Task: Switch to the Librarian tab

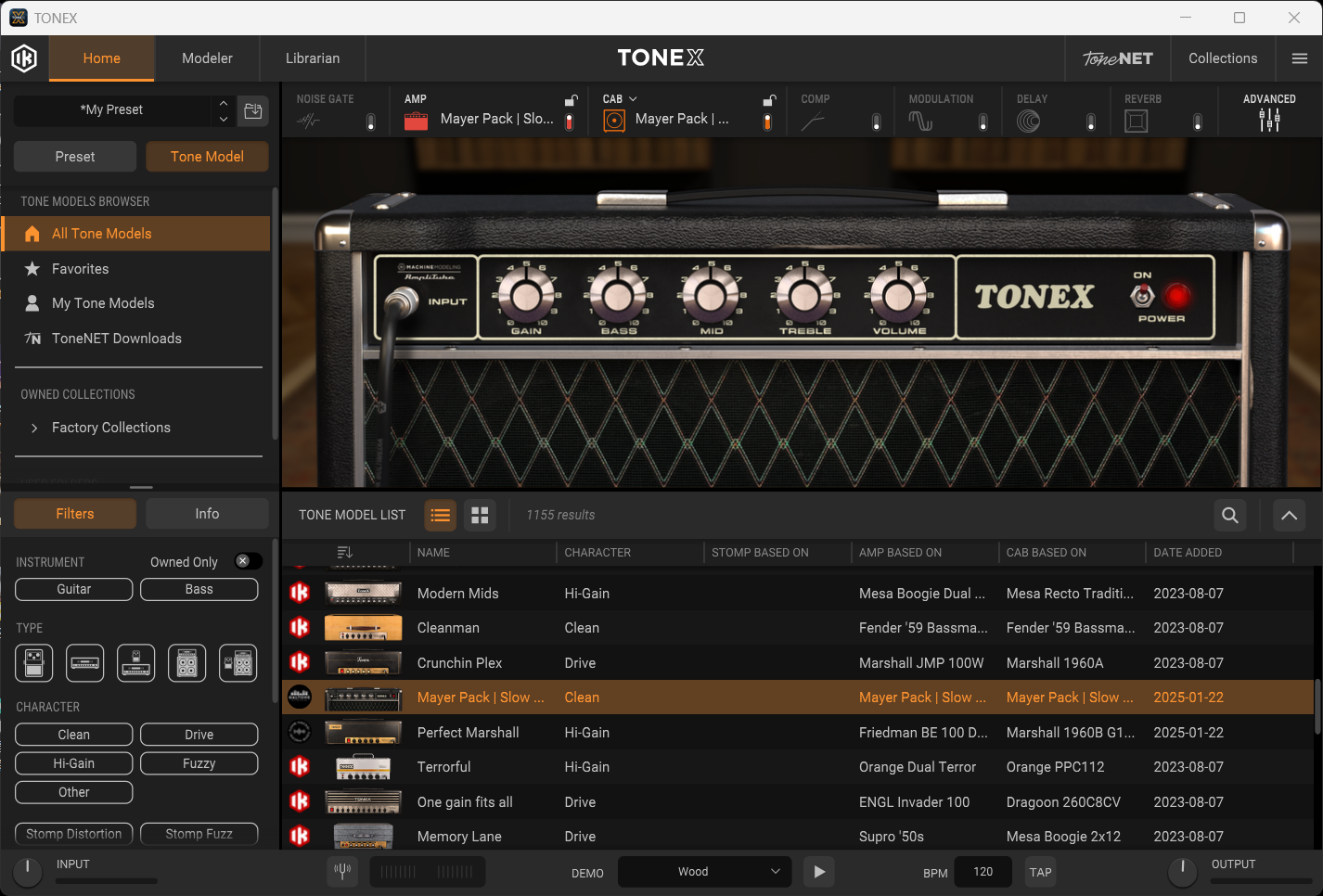Action: pos(313,58)
